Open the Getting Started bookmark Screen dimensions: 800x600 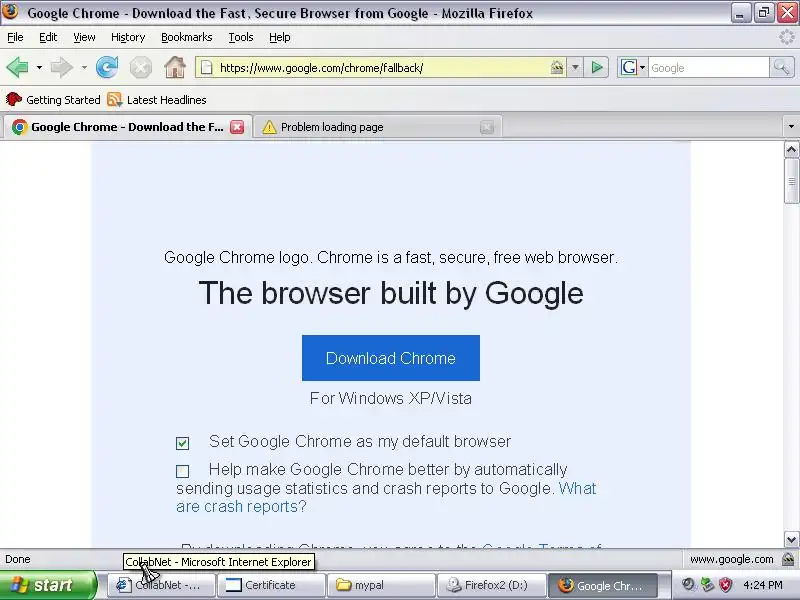click(x=53, y=100)
